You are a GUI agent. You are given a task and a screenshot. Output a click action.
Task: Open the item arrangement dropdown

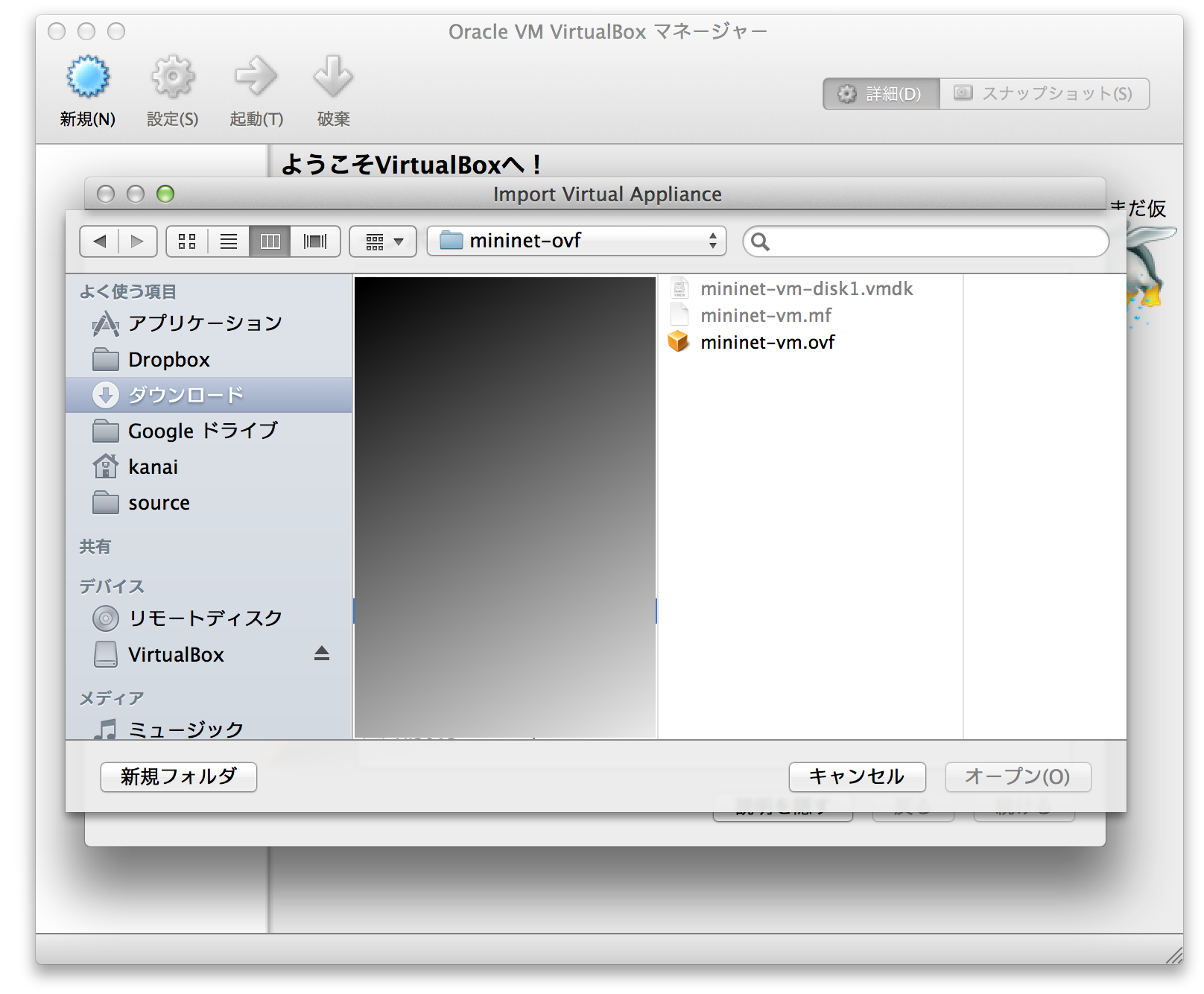click(383, 241)
